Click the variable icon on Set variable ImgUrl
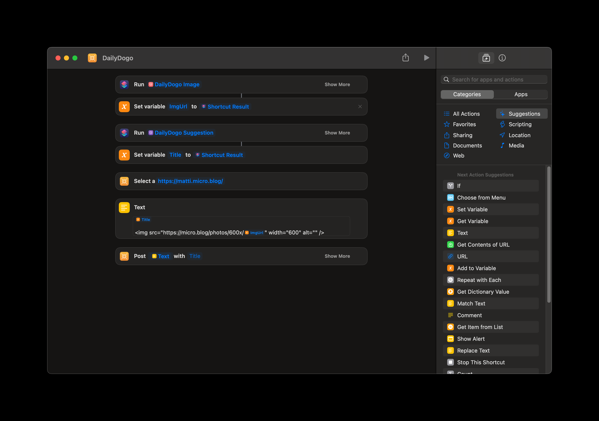The image size is (599, 421). 124,107
